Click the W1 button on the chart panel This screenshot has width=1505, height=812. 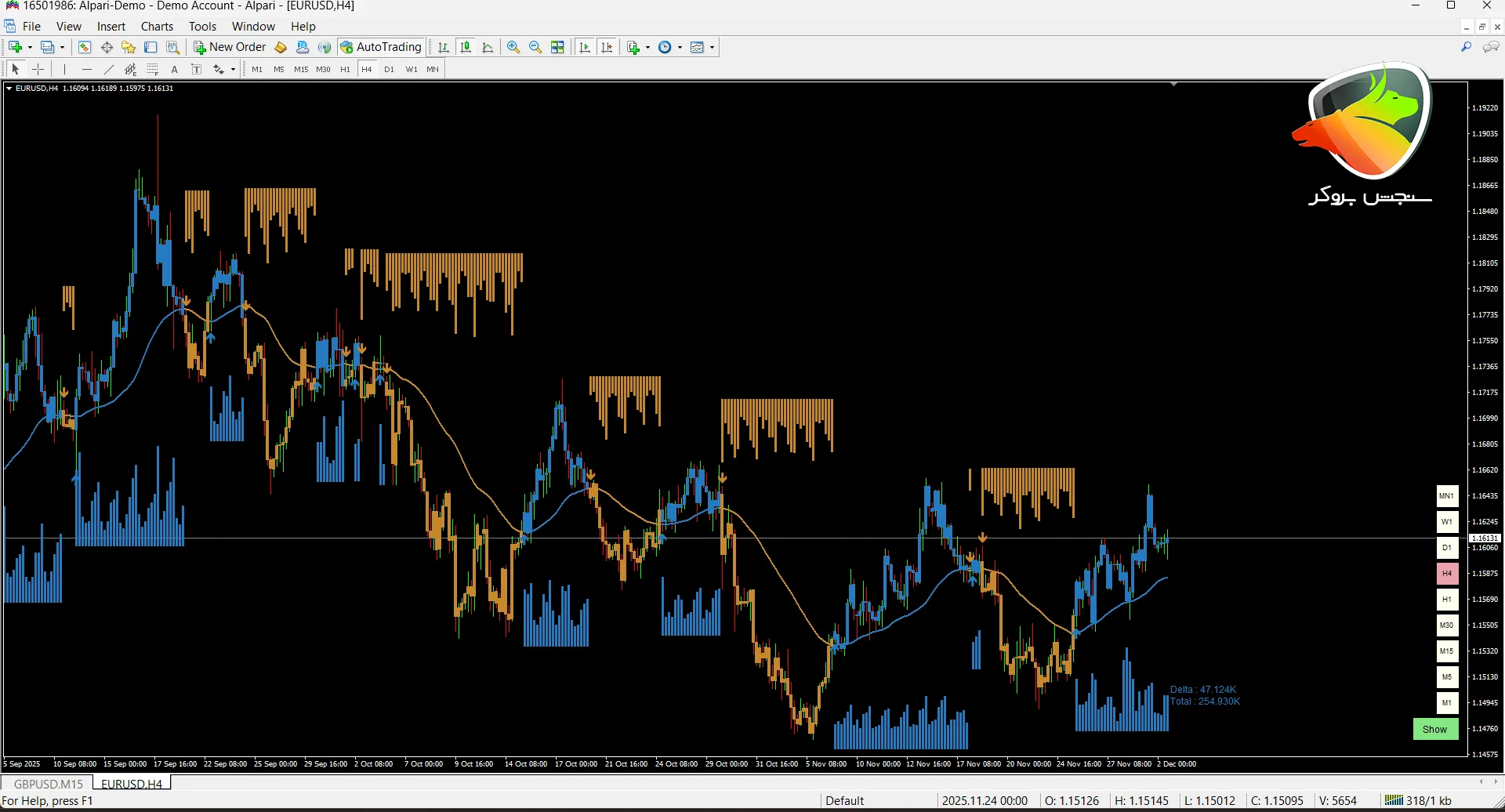click(1446, 521)
